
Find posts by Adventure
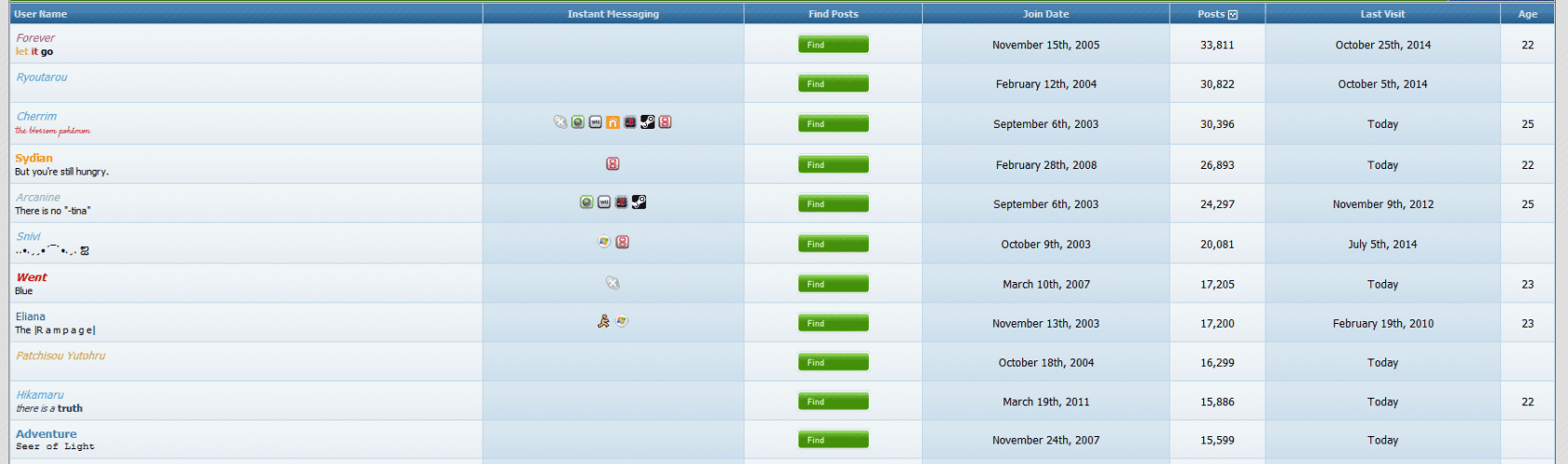tap(833, 441)
